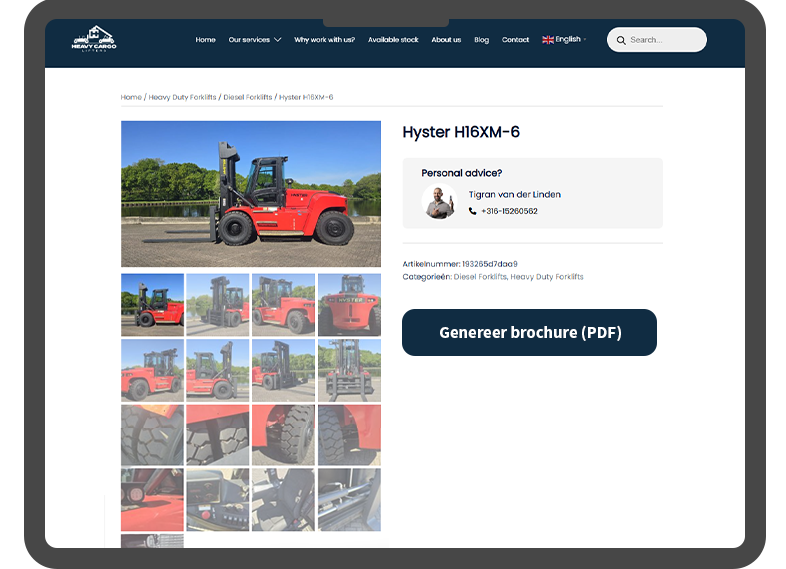Go to Available stock page
The width and height of the screenshot is (786, 569).
(393, 40)
